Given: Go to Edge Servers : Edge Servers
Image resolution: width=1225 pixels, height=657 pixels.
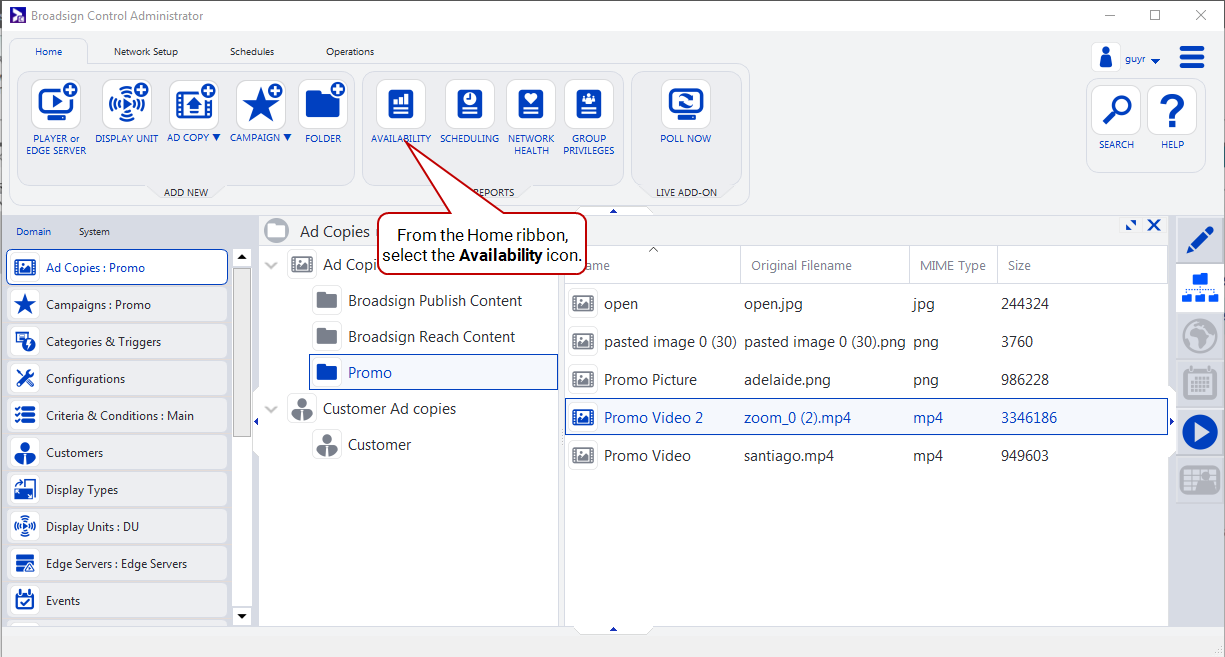Looking at the screenshot, I should tap(117, 564).
